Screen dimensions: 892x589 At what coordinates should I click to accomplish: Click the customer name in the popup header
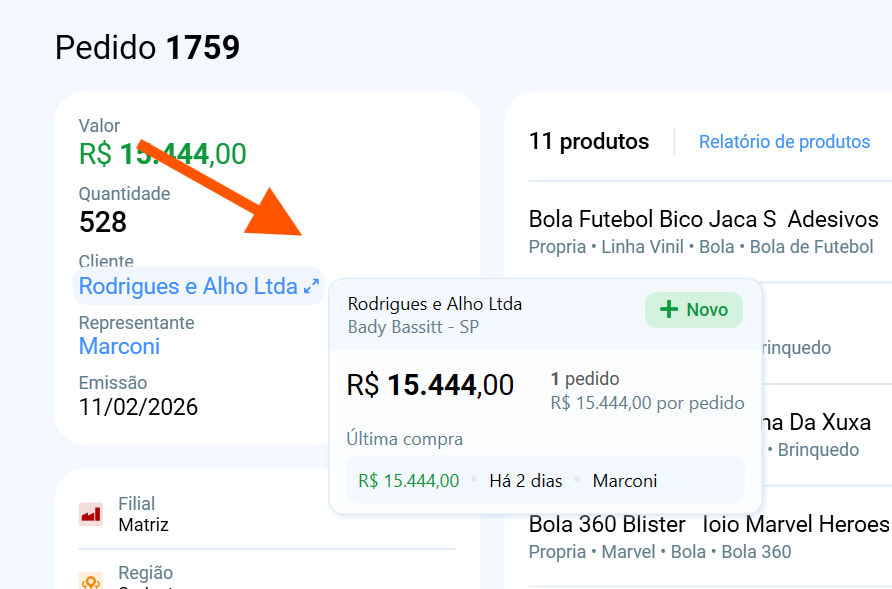[x=435, y=304]
